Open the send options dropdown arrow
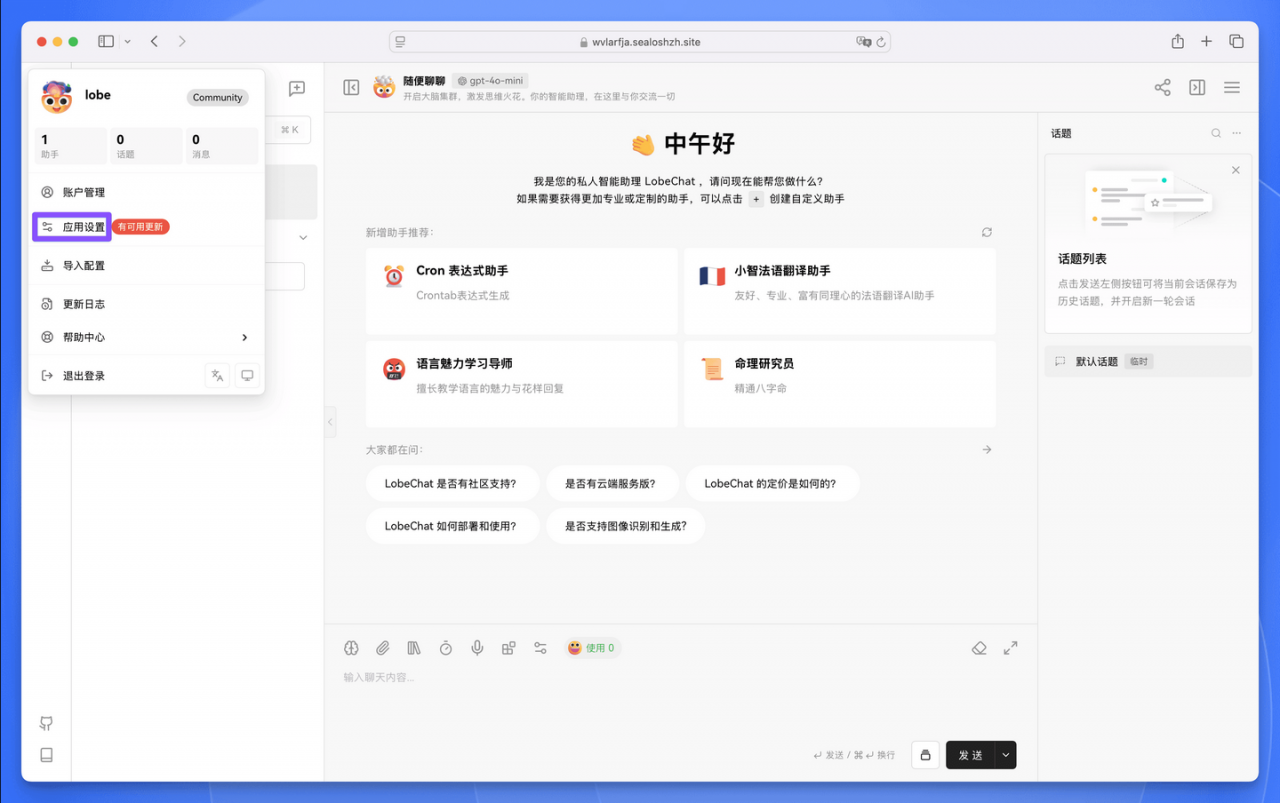 1006,755
